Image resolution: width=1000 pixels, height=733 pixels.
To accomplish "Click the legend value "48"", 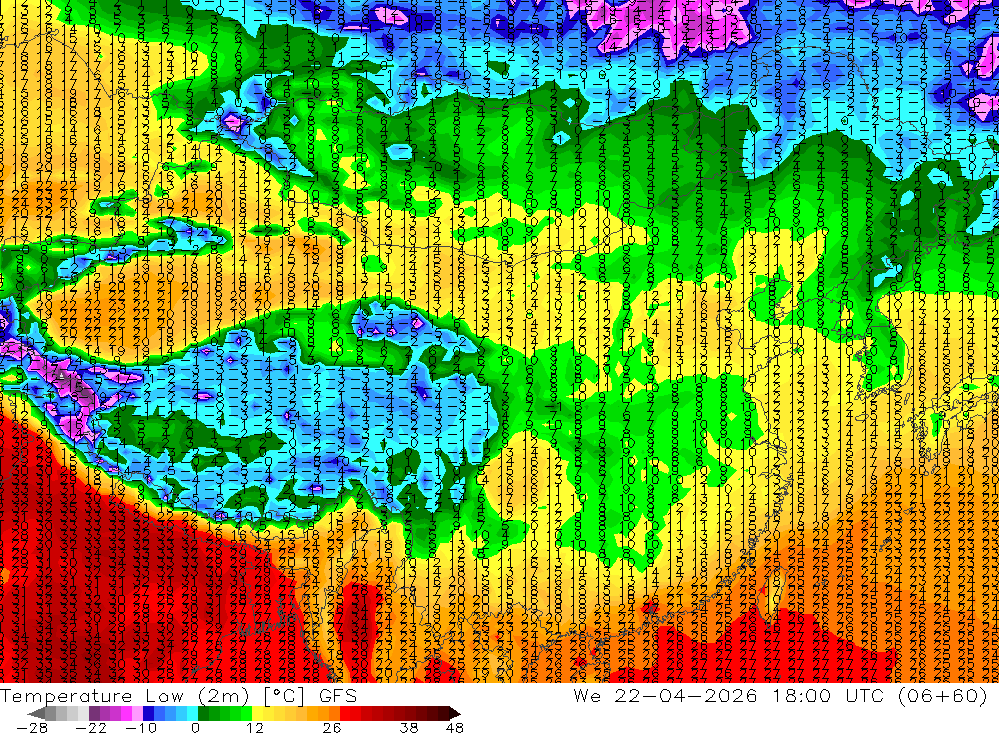I will (x=454, y=727).
